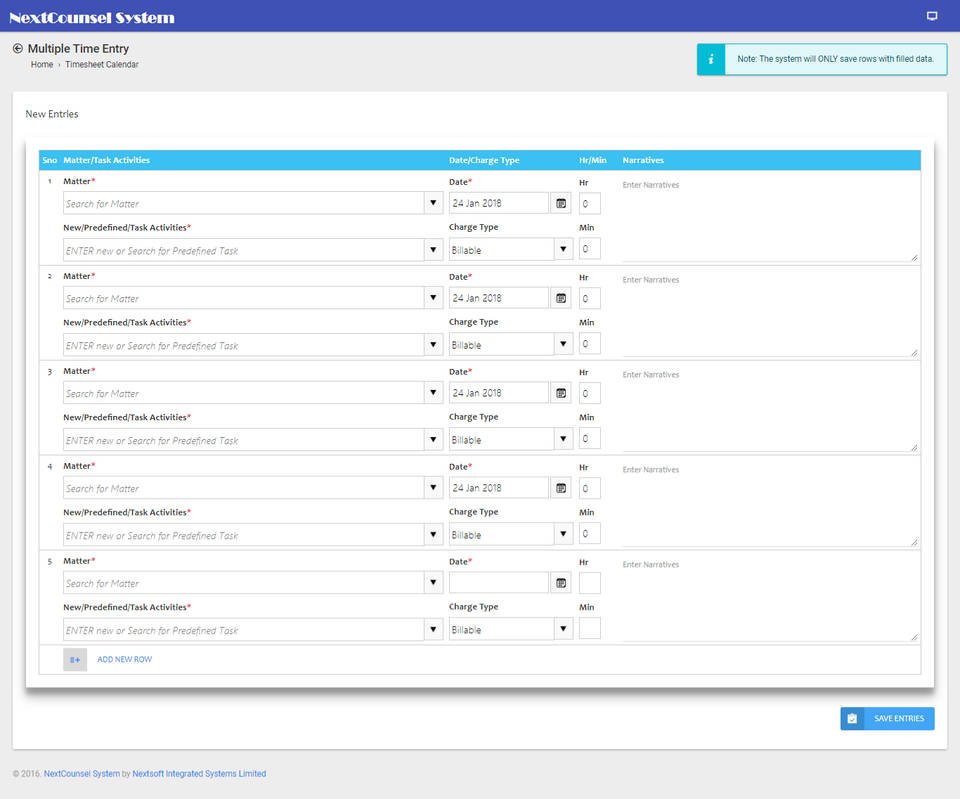Go to Home in the breadcrumb
The height and width of the screenshot is (799, 960).
pyautogui.click(x=42, y=65)
